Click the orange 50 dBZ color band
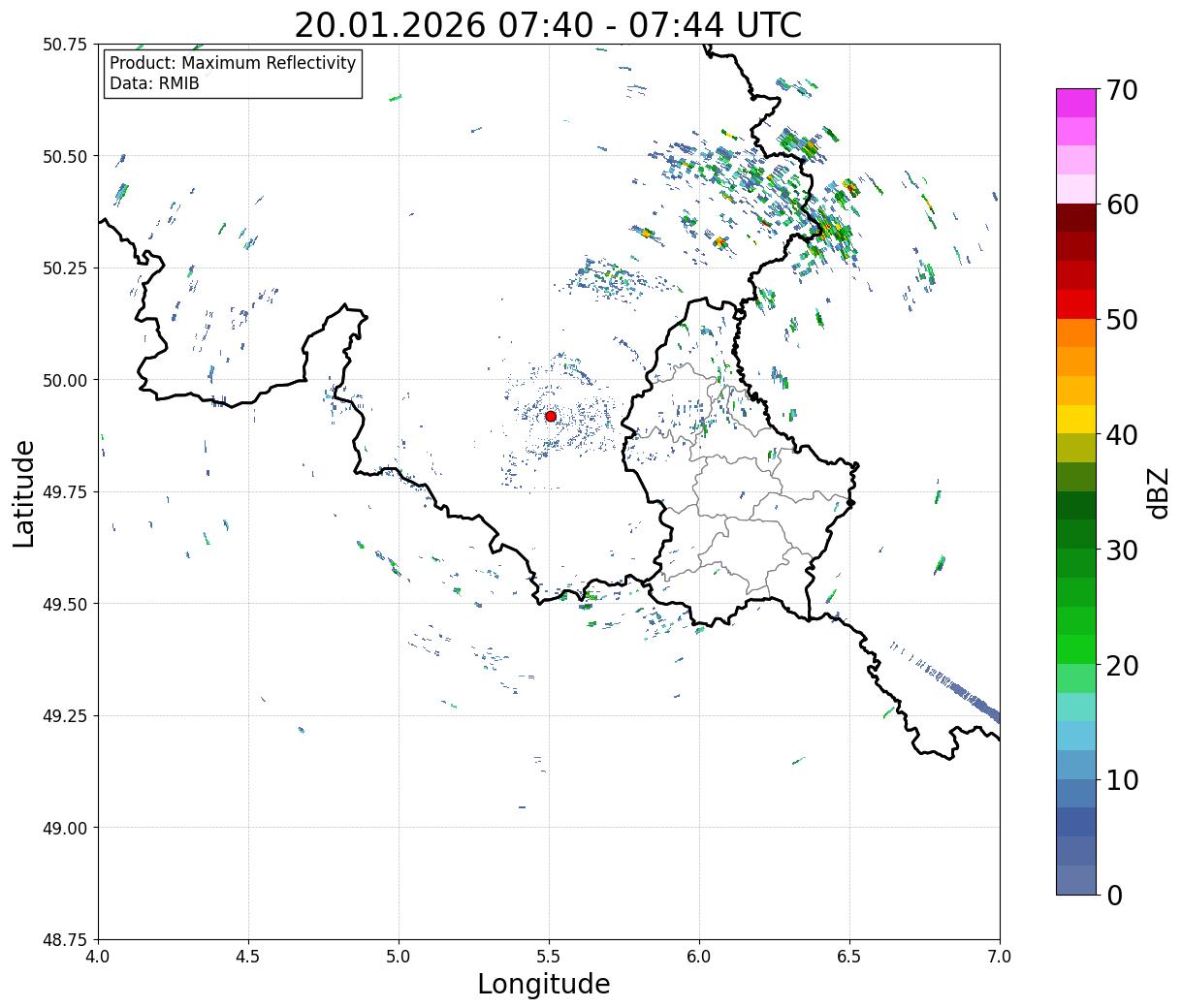Image resolution: width=1182 pixels, height=1008 pixels. point(1076,332)
